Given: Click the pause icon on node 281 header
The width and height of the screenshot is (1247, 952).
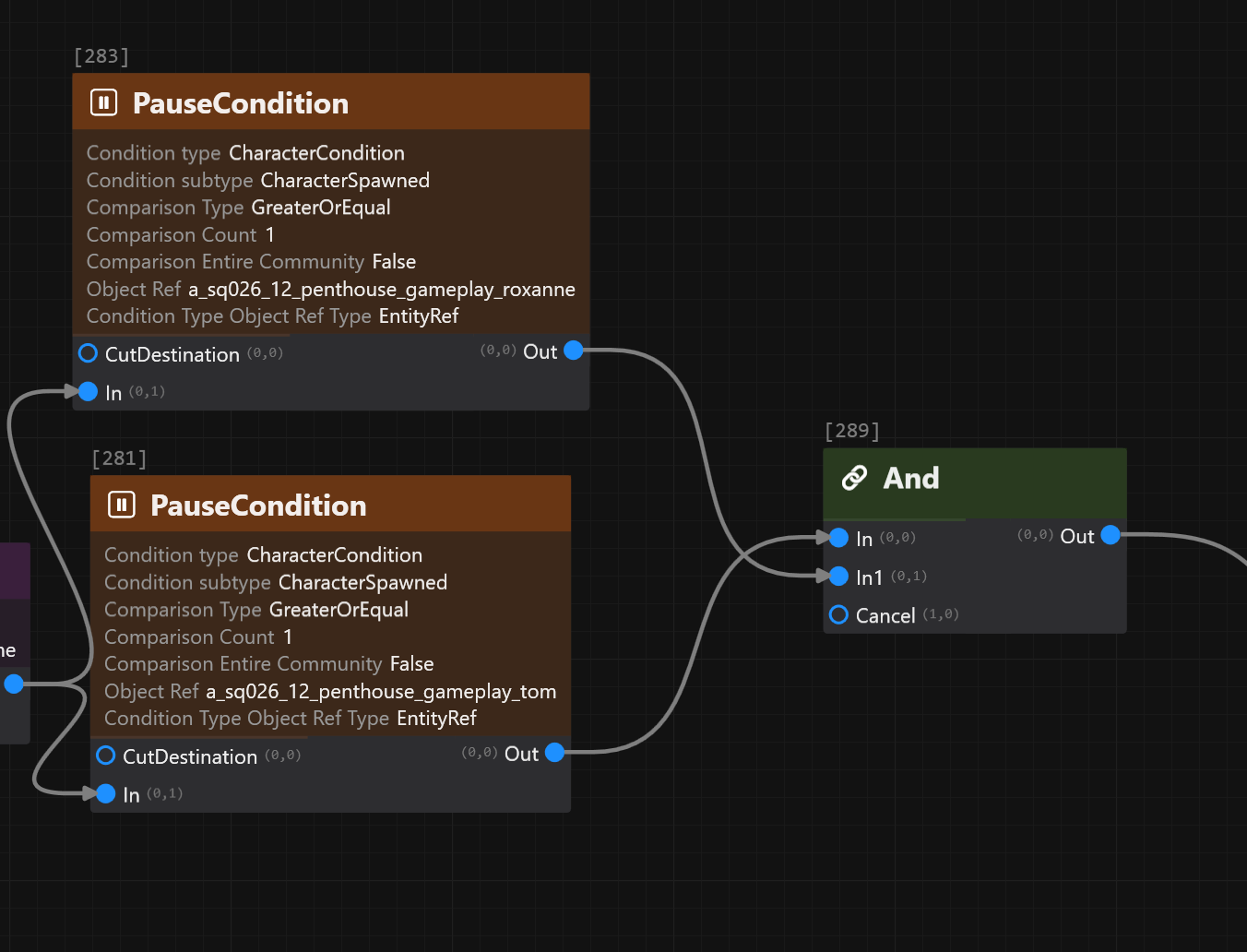Looking at the screenshot, I should (122, 505).
